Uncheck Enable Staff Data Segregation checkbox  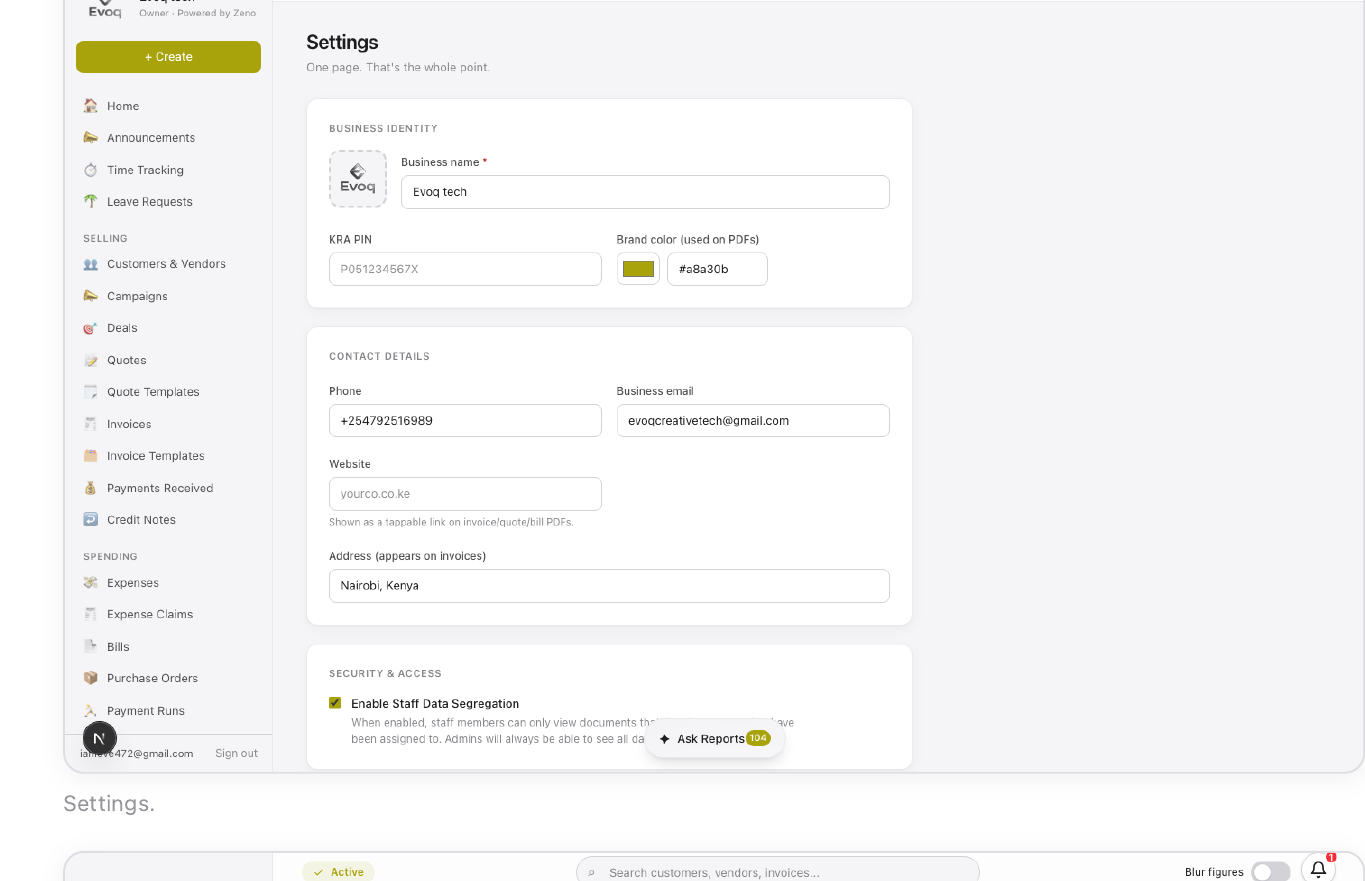pyautogui.click(x=335, y=703)
